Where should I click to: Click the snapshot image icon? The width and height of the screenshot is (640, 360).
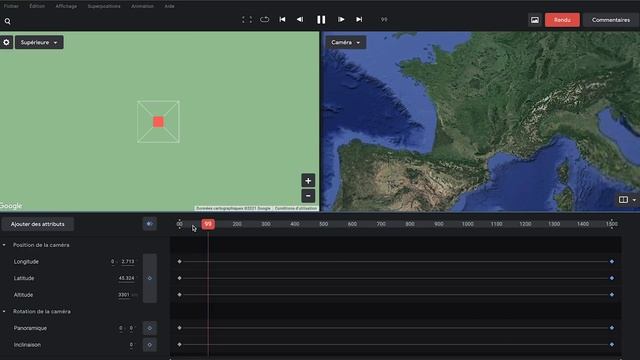pos(535,20)
